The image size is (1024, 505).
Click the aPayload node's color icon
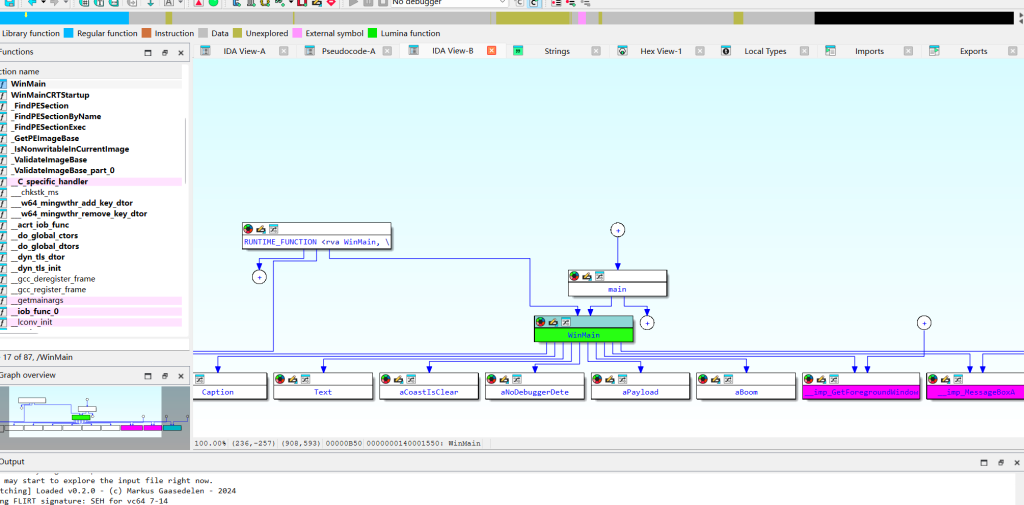tap(598, 378)
